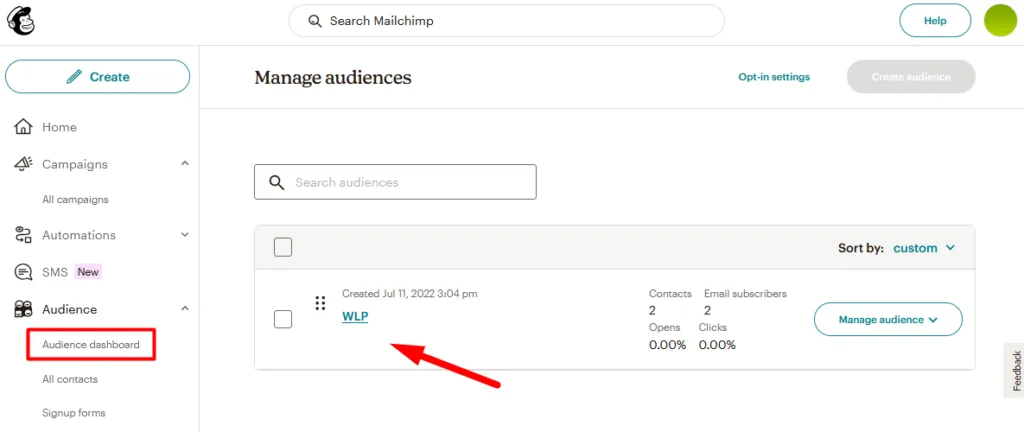
Task: Click the New badge beside SMS
Action: click(88, 272)
